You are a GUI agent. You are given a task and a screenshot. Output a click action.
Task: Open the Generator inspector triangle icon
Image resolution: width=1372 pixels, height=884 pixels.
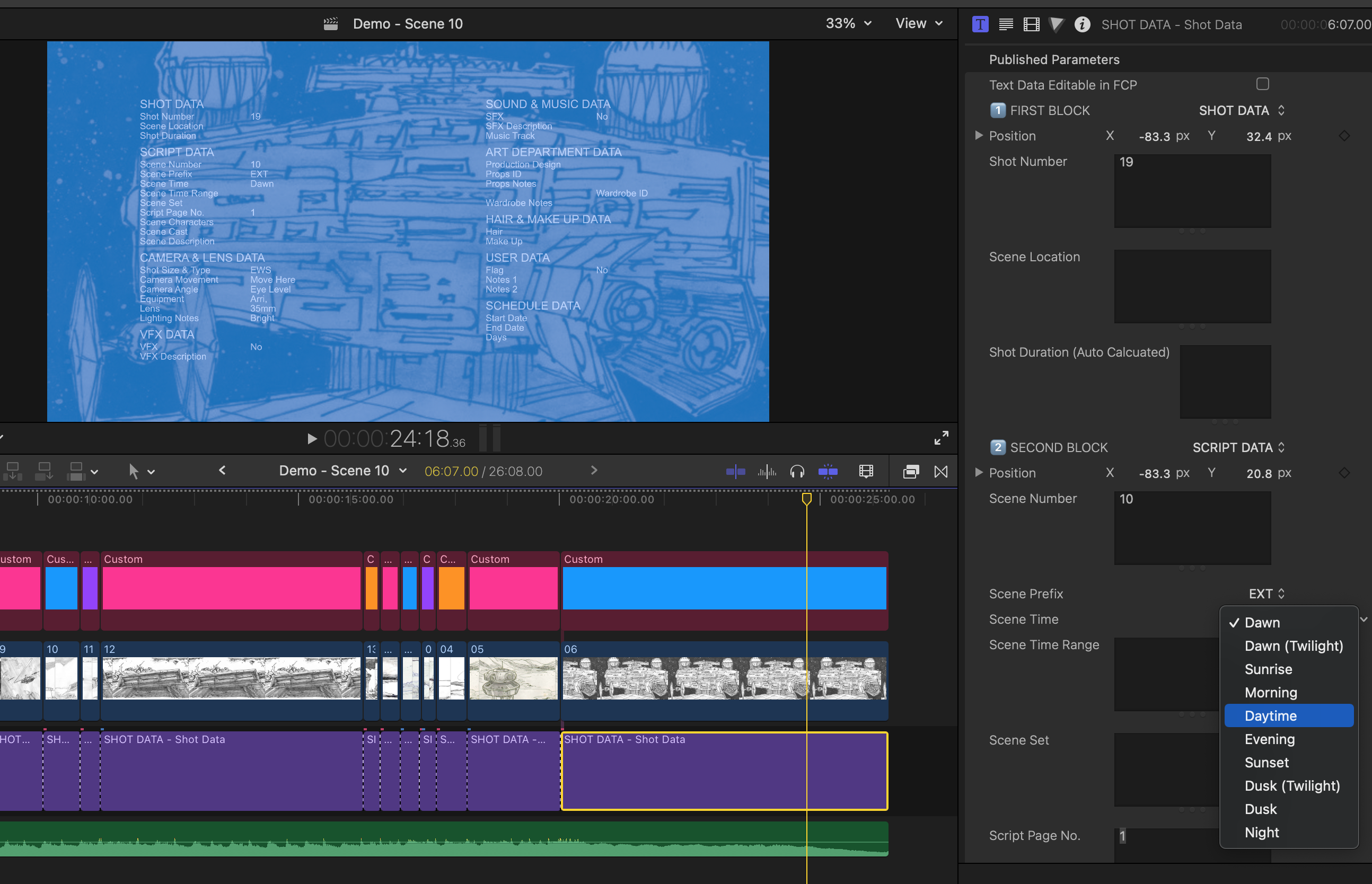[1056, 24]
